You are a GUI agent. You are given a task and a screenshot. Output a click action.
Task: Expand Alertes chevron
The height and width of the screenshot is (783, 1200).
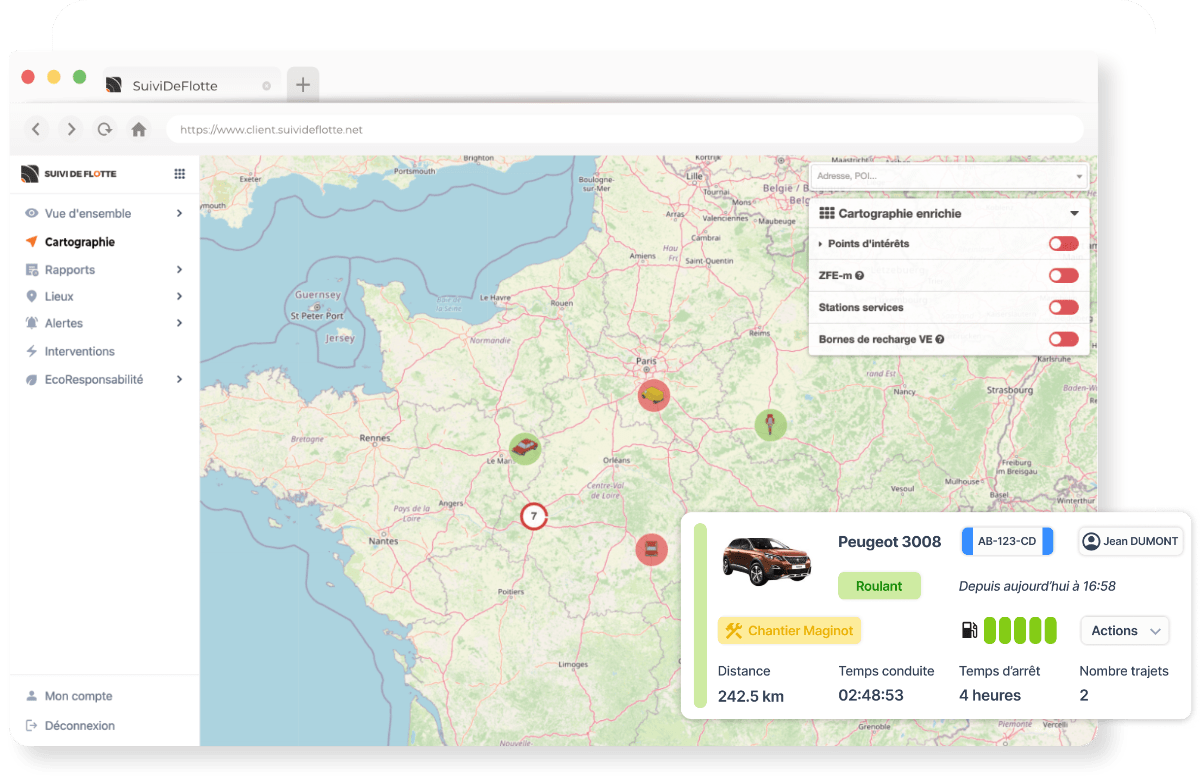(179, 323)
